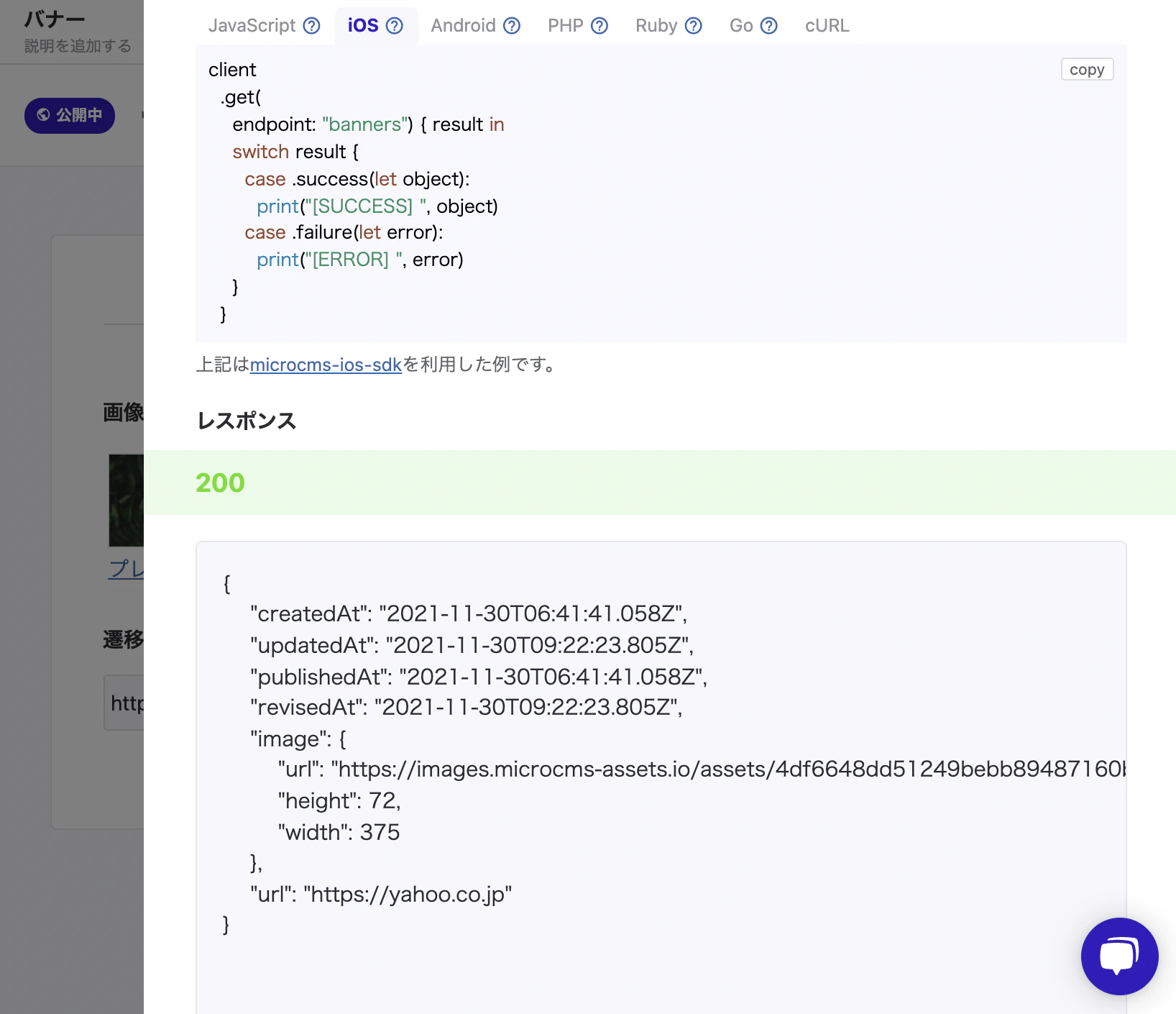This screenshot has height=1014, width=1176.
Task: Switch to the Android tab
Action: pos(463,26)
